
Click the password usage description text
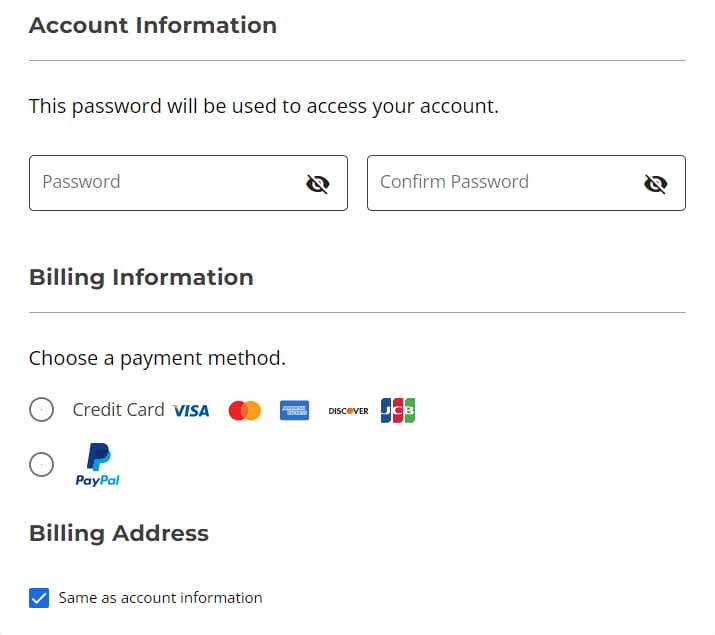coord(263,106)
